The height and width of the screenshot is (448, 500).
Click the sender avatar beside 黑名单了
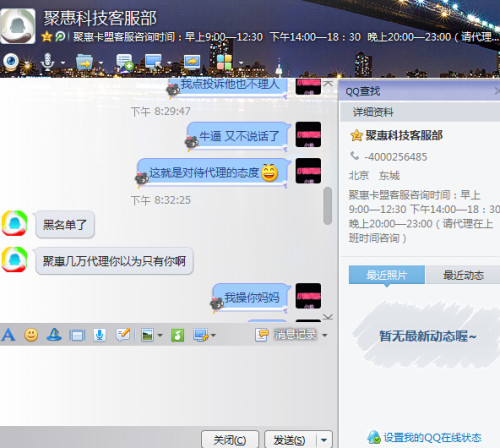[14, 223]
